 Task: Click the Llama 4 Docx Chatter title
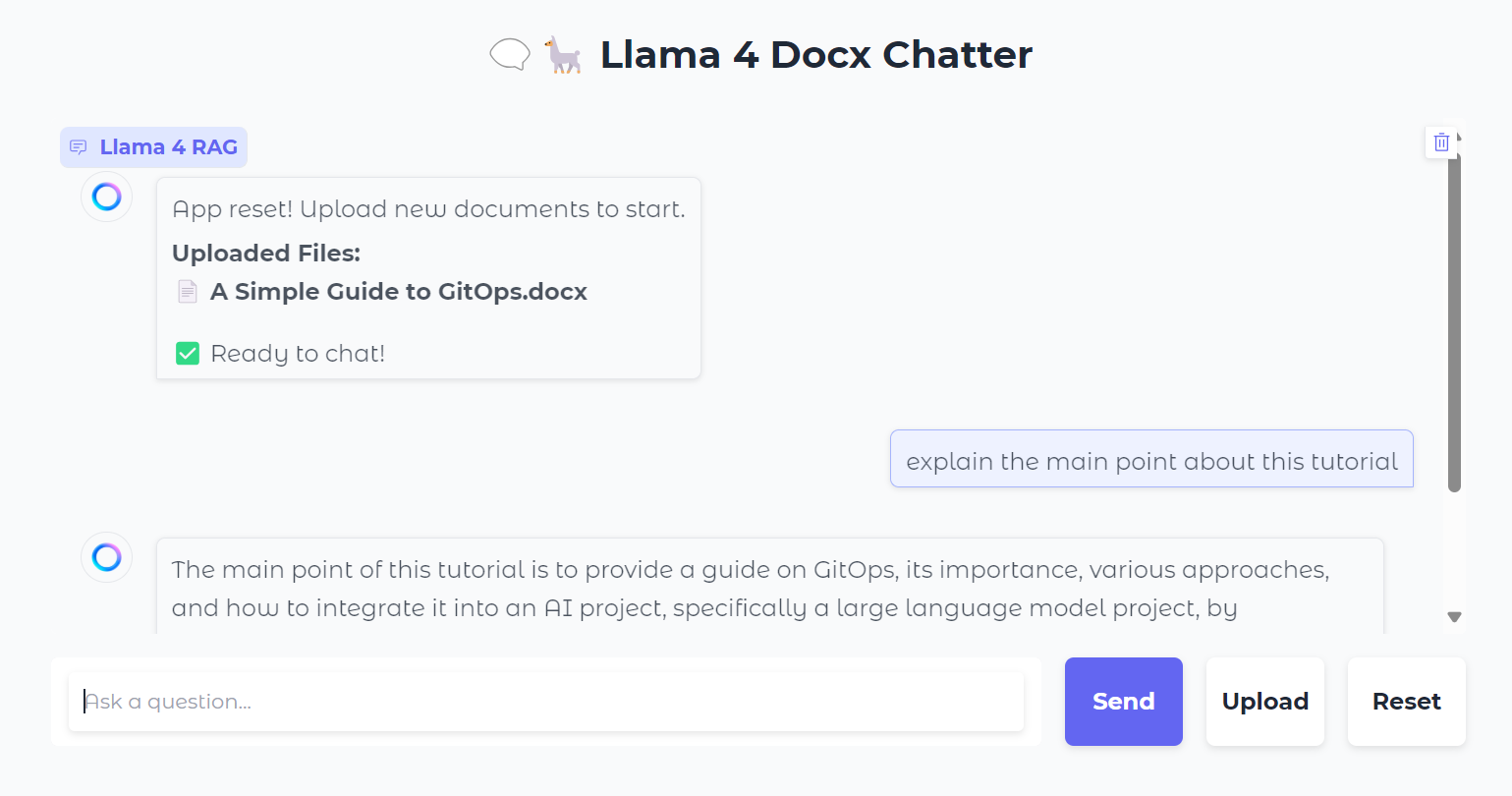[816, 55]
